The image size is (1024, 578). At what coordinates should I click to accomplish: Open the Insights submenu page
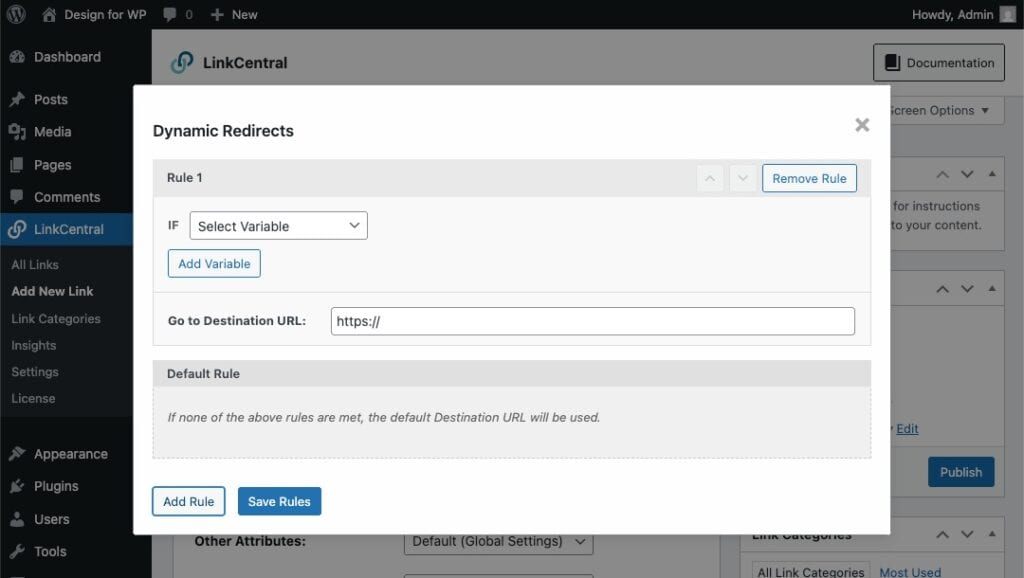(x=34, y=345)
